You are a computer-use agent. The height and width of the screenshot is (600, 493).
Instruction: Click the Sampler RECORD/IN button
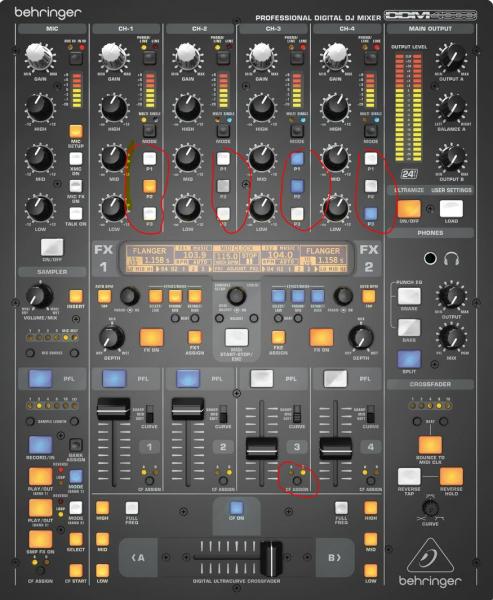tap(40, 445)
